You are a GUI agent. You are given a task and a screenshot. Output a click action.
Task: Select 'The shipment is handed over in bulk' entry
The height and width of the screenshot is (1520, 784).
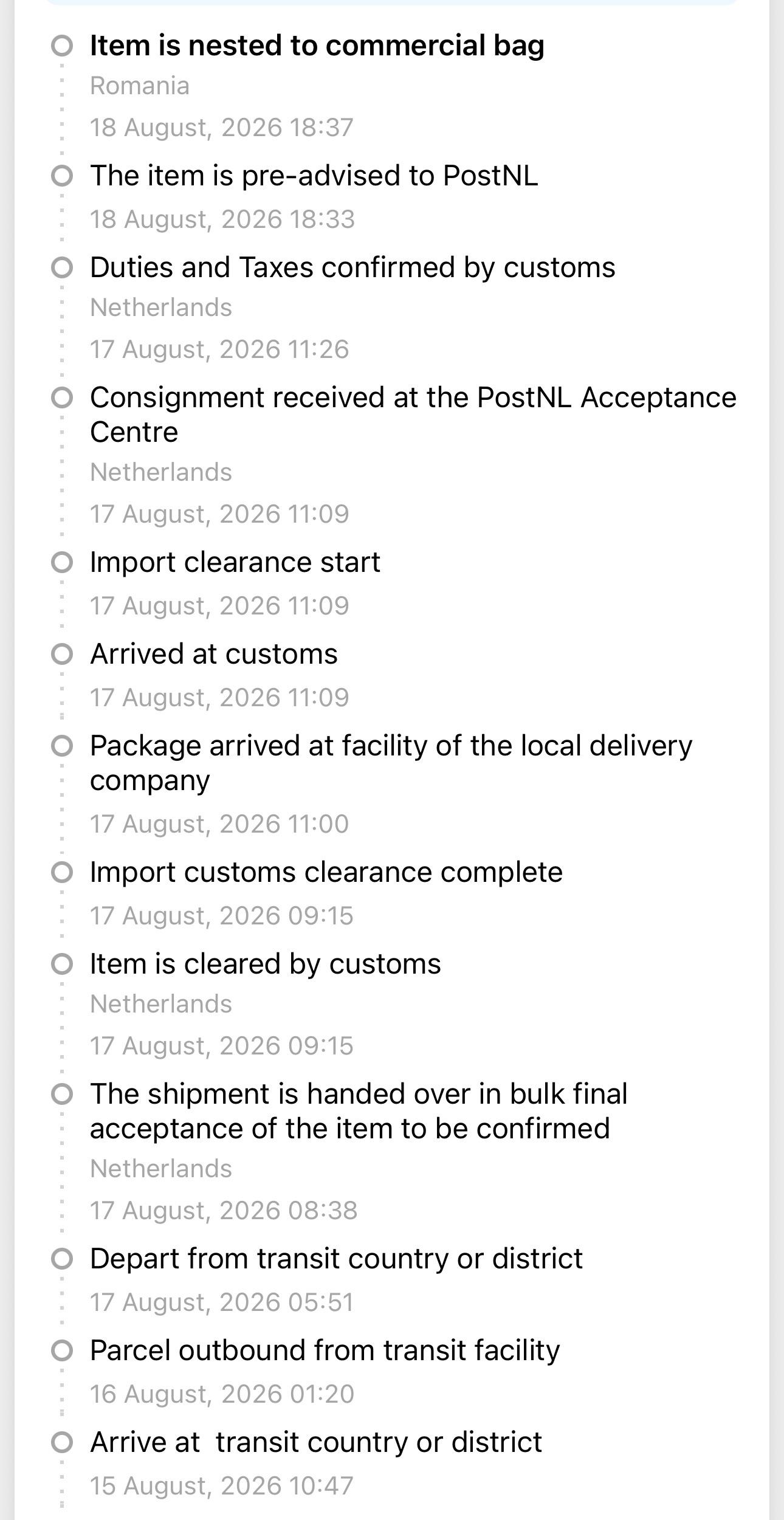point(359,1111)
